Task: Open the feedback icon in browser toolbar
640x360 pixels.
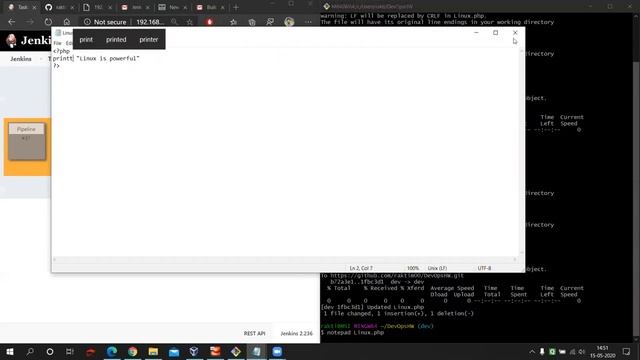Action: [270, 22]
